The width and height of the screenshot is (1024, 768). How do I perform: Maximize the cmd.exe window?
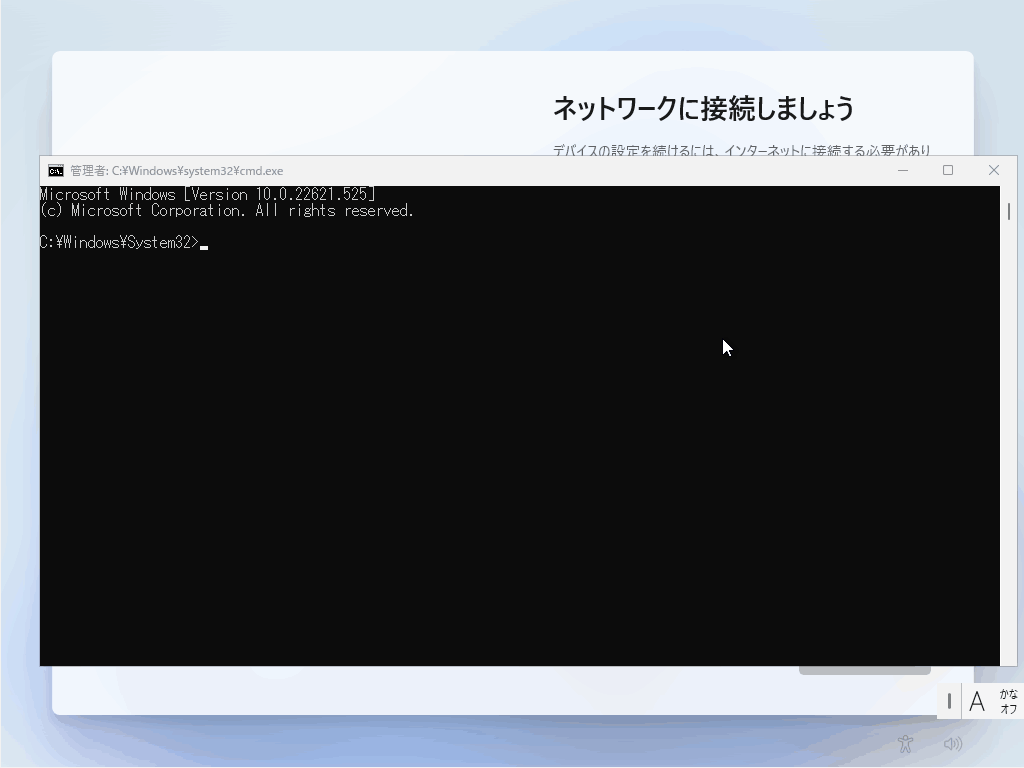[948, 170]
